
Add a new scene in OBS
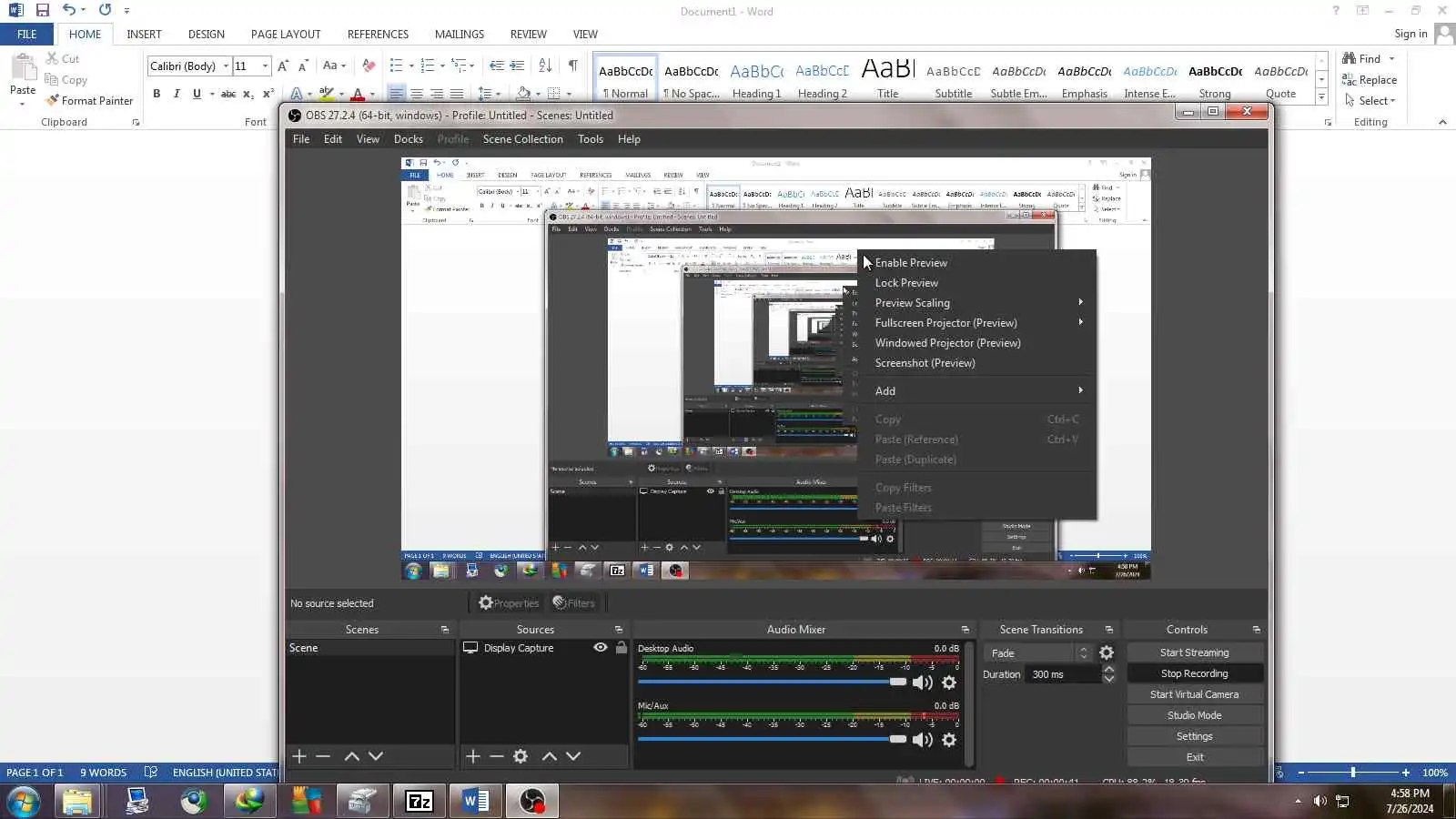[x=299, y=756]
